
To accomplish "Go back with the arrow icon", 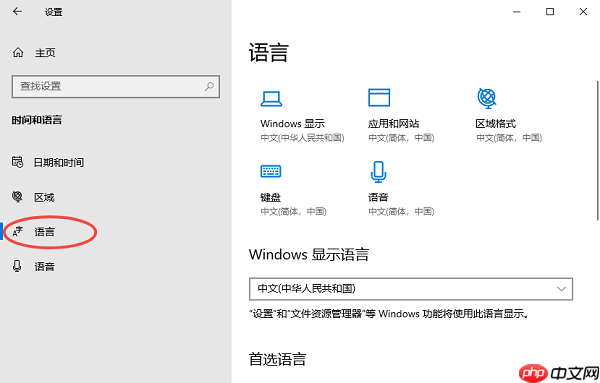I will pyautogui.click(x=17, y=11).
